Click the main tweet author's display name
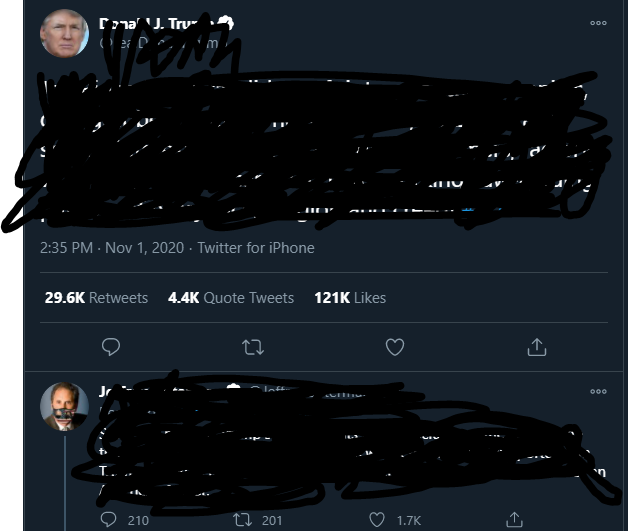This screenshot has height=531, width=628. [150, 24]
